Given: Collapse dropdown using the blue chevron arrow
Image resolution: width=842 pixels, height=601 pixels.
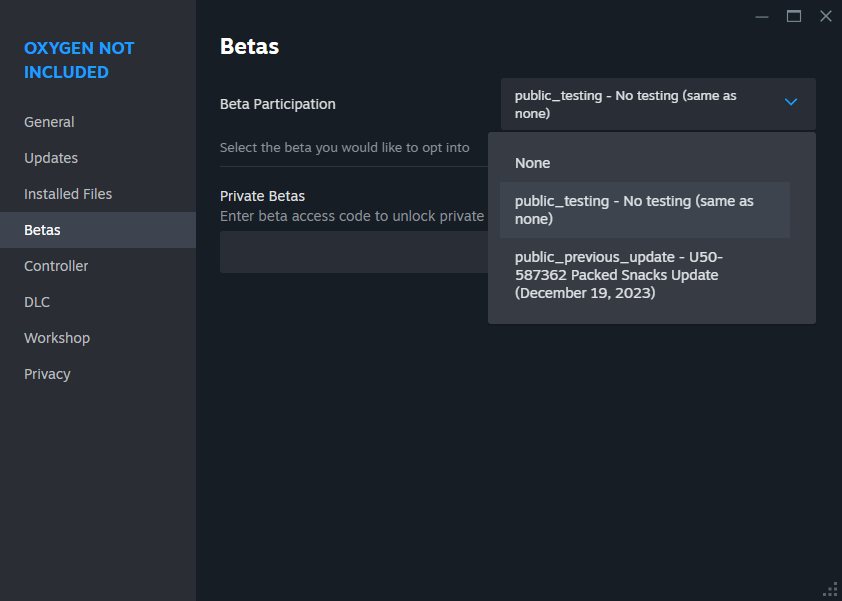Looking at the screenshot, I should (x=791, y=103).
